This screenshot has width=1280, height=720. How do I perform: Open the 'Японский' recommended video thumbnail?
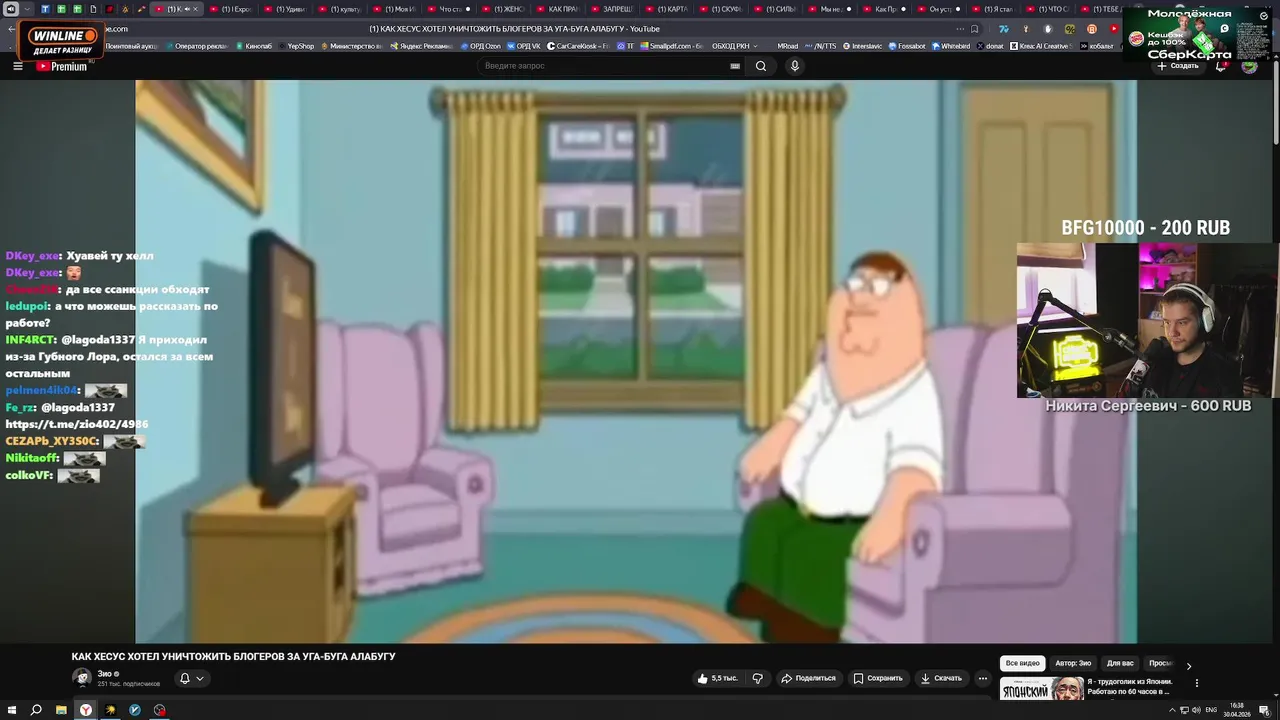(x=1042, y=689)
